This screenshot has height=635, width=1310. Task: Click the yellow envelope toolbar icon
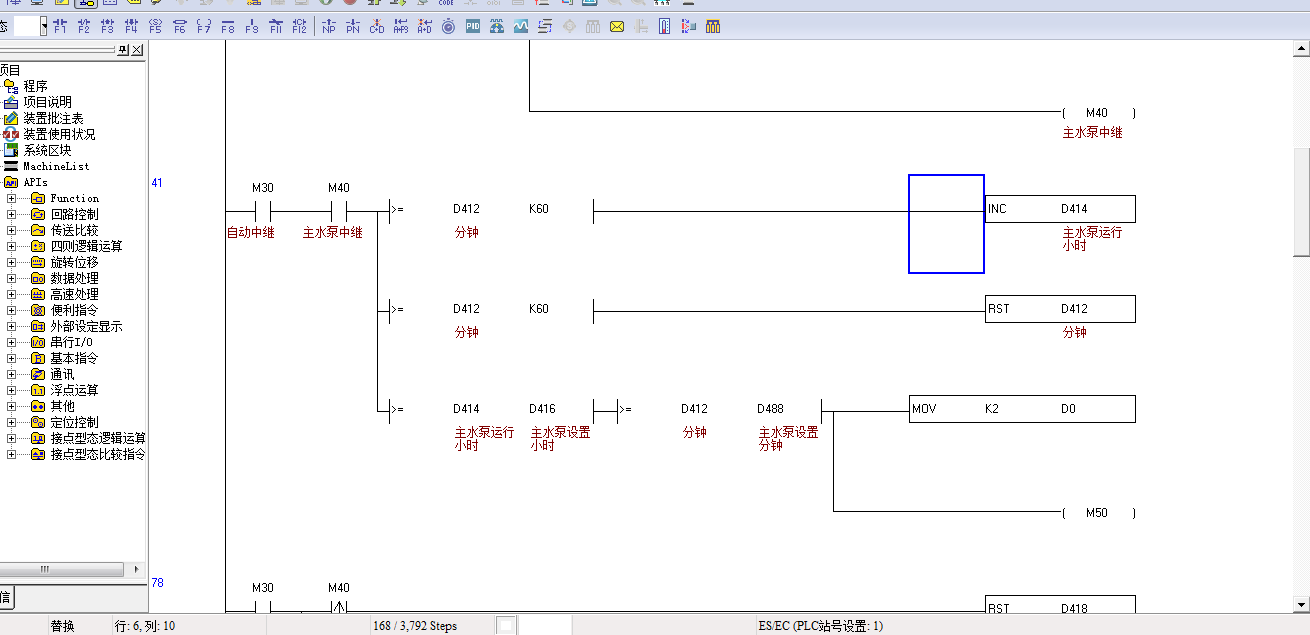(x=617, y=27)
